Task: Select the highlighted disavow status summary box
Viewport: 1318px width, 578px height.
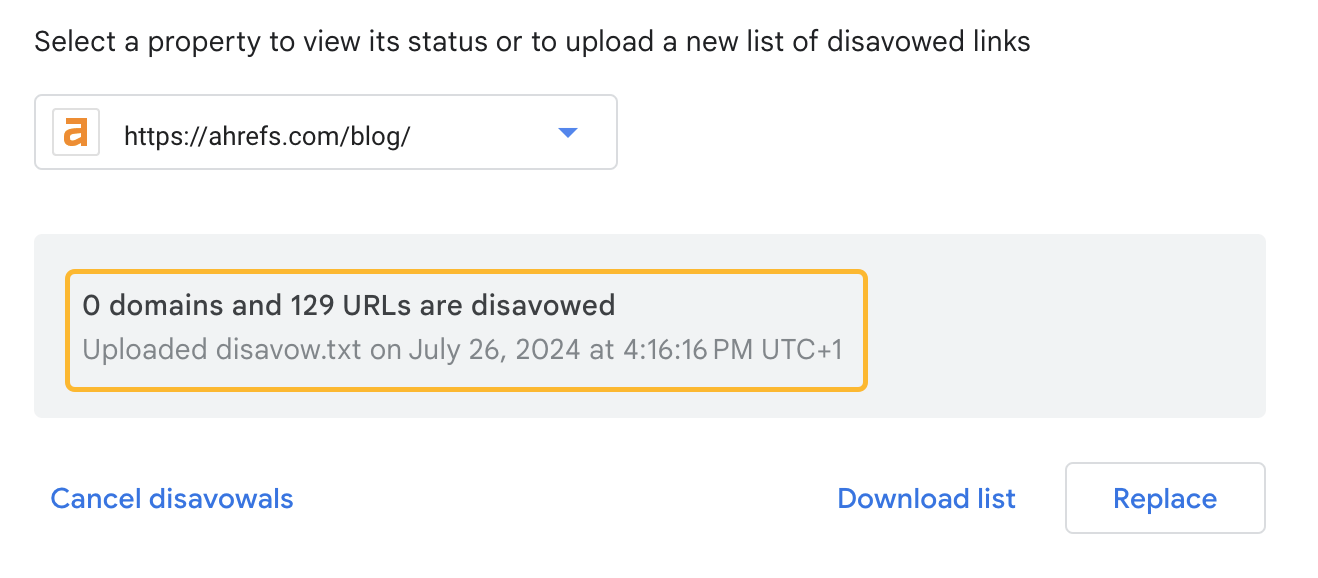Action: (x=466, y=329)
